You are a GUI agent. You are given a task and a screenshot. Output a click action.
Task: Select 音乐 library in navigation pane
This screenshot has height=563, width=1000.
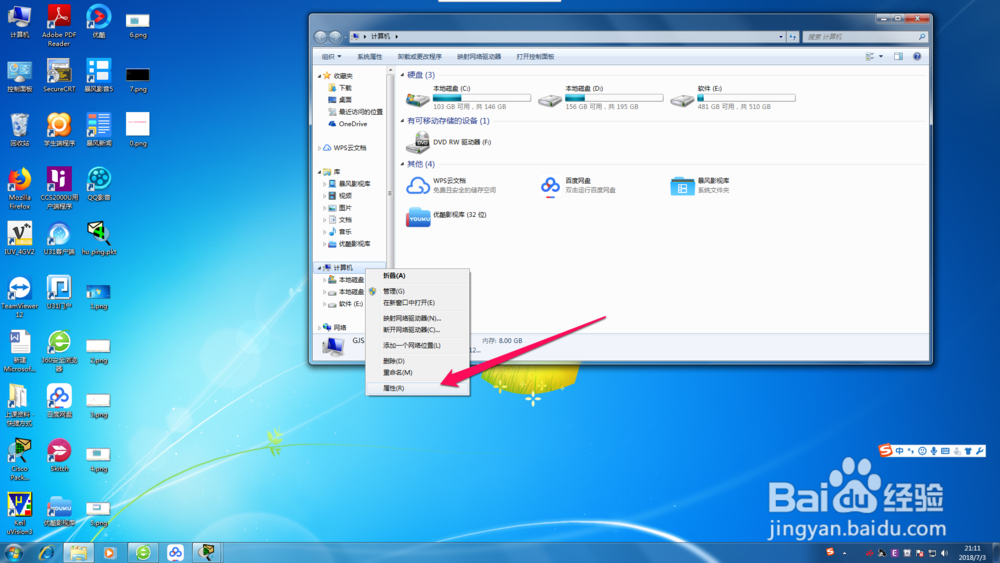(x=340, y=232)
